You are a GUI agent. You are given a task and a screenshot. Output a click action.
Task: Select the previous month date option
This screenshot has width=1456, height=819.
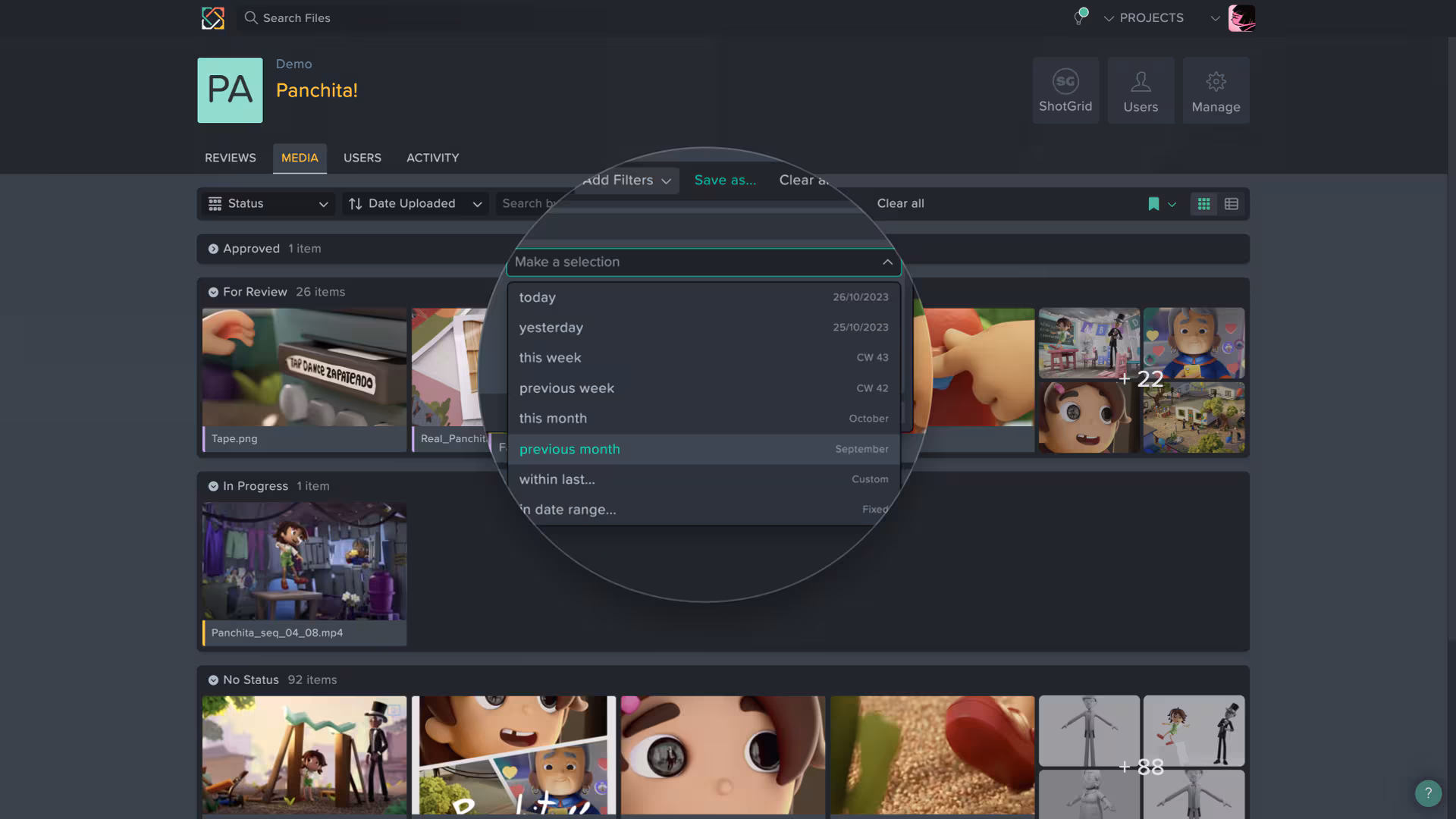pos(570,449)
